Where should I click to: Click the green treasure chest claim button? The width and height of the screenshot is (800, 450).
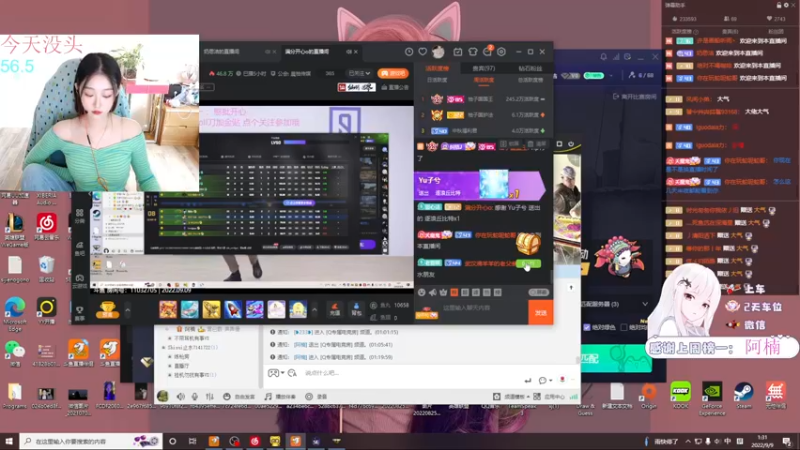528,264
